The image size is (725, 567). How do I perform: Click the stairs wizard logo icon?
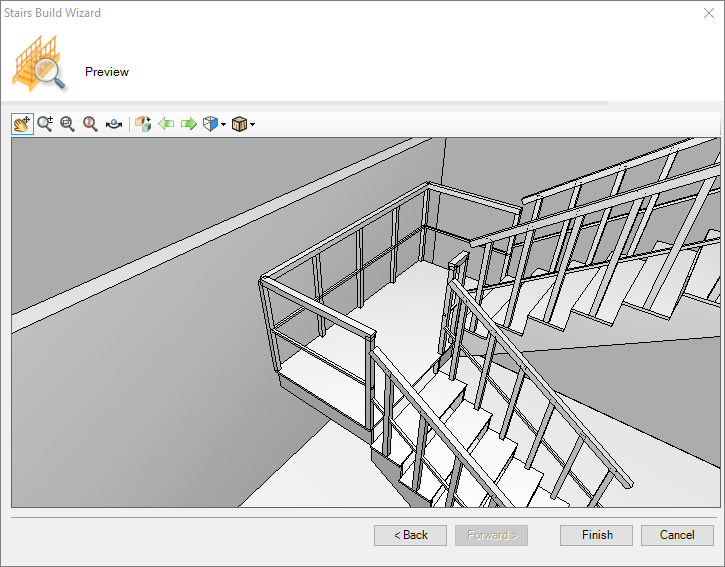click(39, 64)
